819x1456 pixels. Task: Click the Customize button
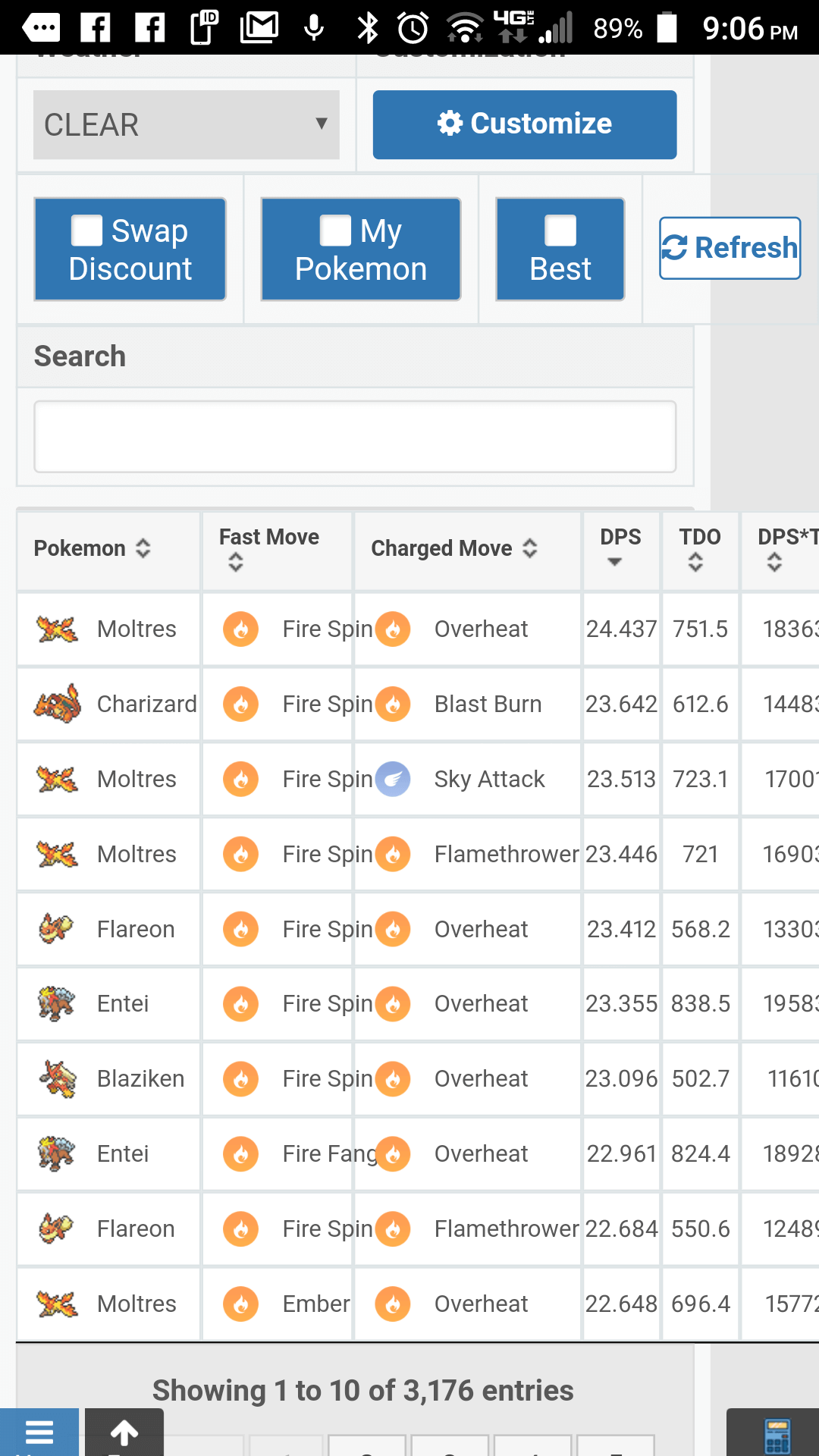click(x=525, y=124)
